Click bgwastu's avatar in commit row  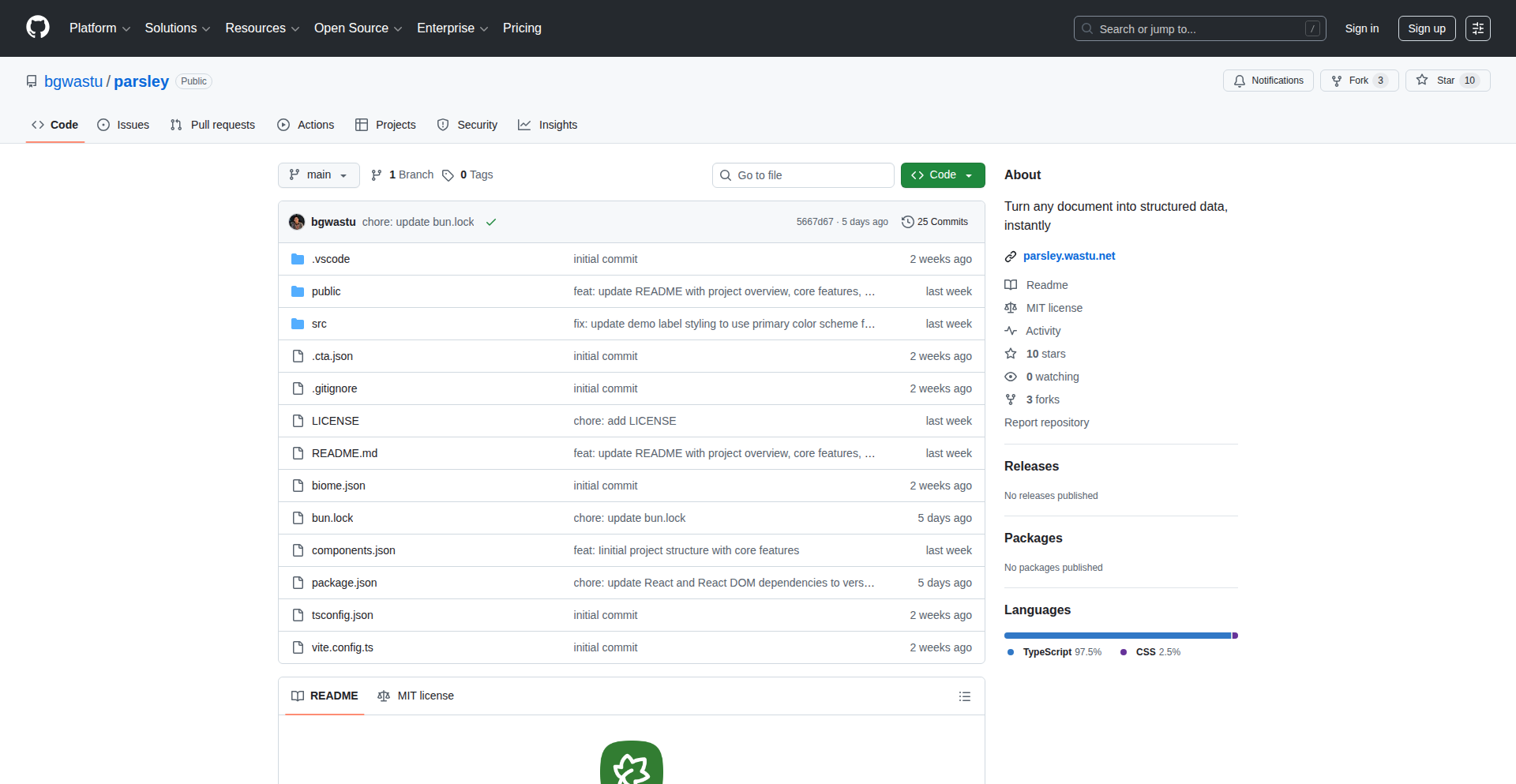(297, 222)
